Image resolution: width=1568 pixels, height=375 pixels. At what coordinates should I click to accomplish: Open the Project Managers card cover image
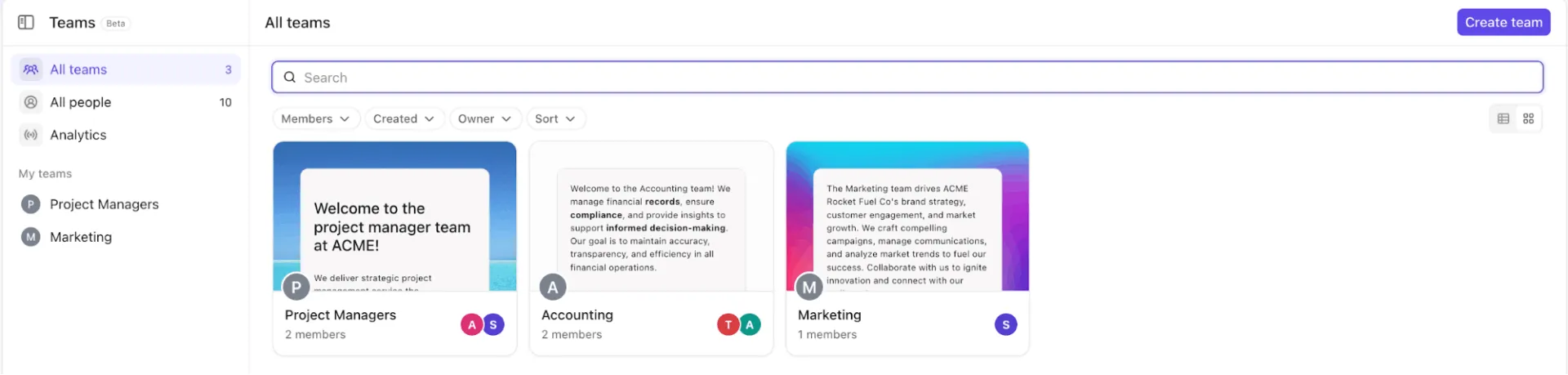(x=394, y=216)
